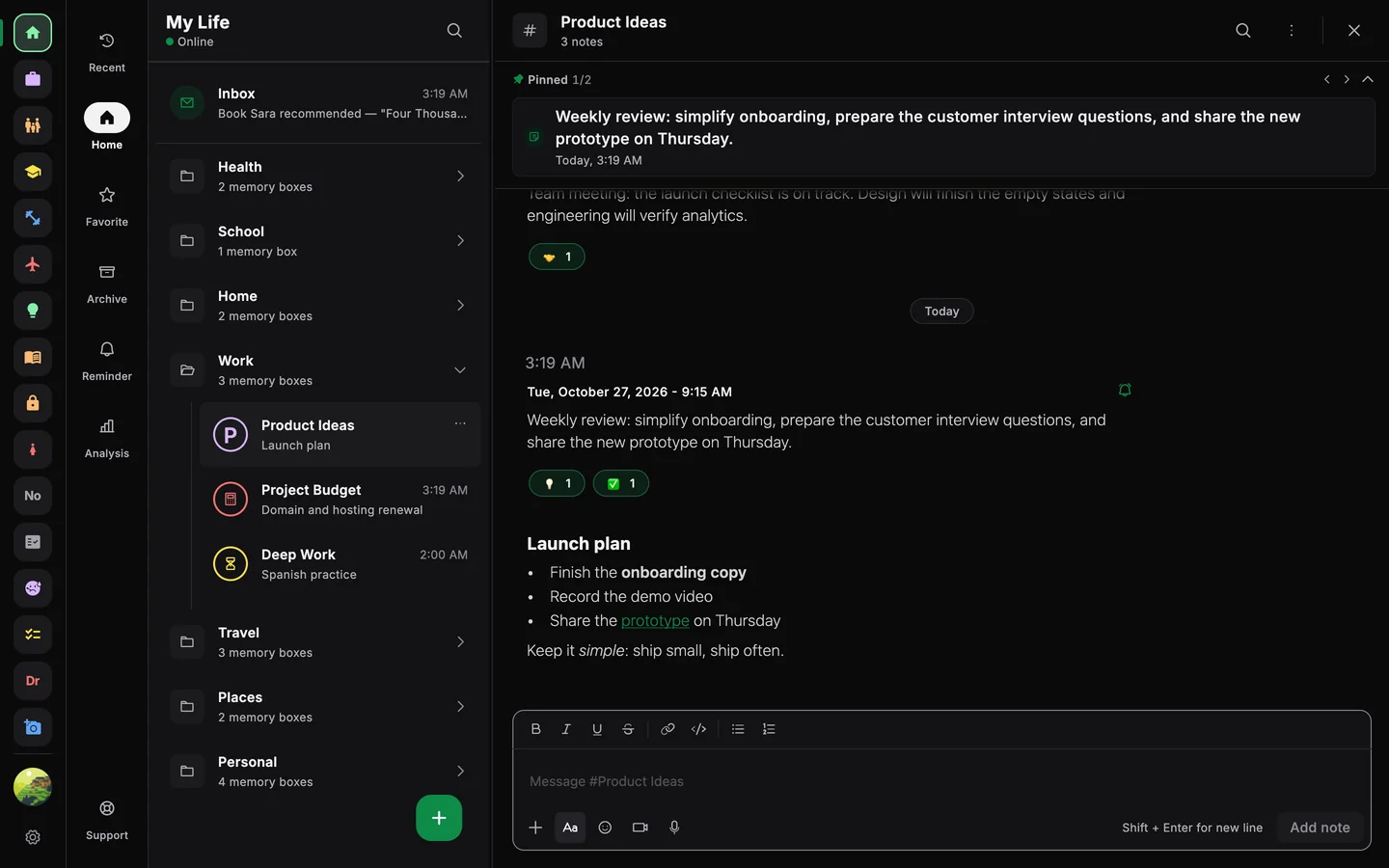Go to the next pinned note
1389x868 pixels.
click(x=1347, y=79)
